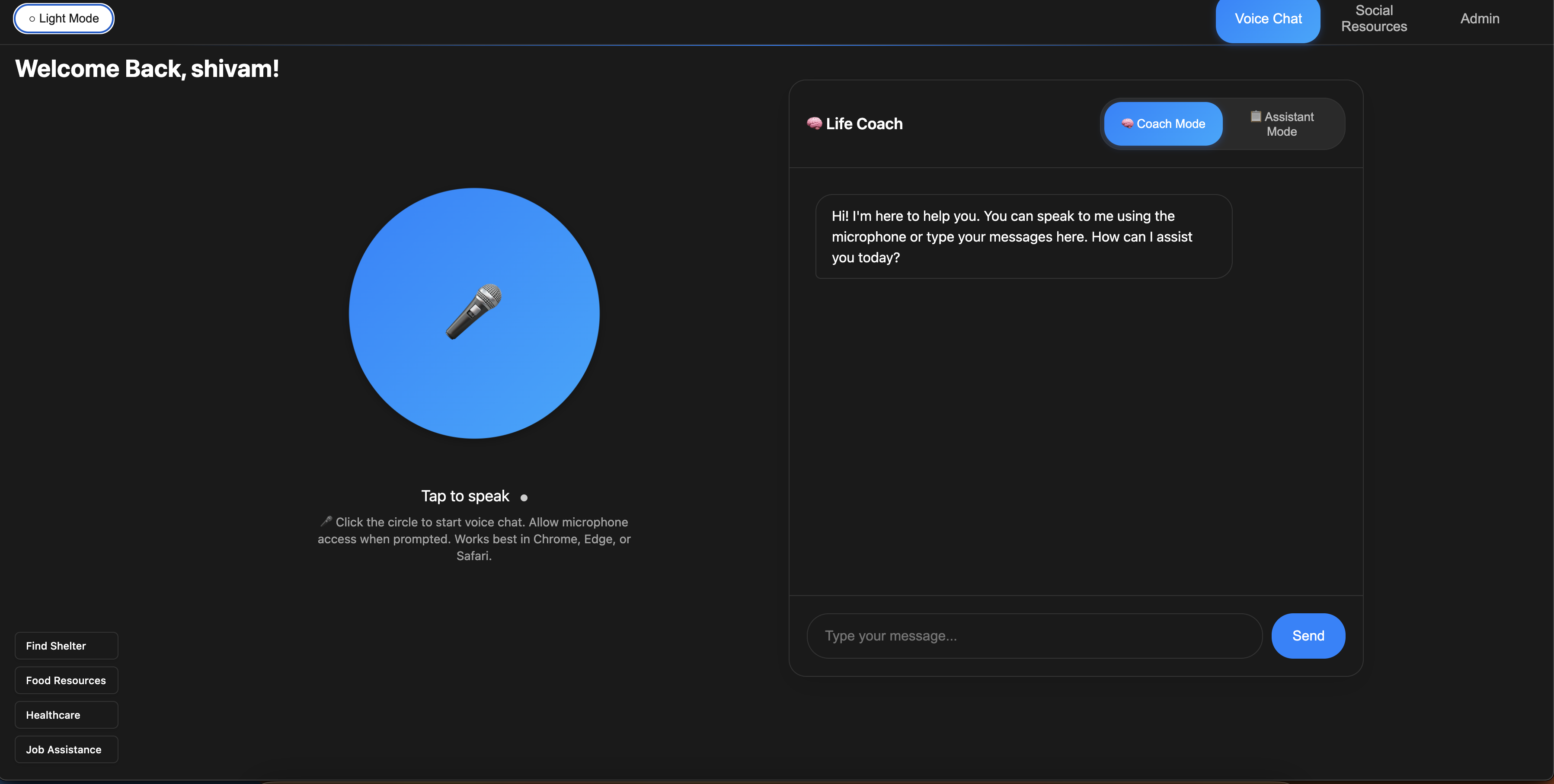The width and height of the screenshot is (1554, 784).
Task: Go to the Admin page
Action: (x=1479, y=19)
